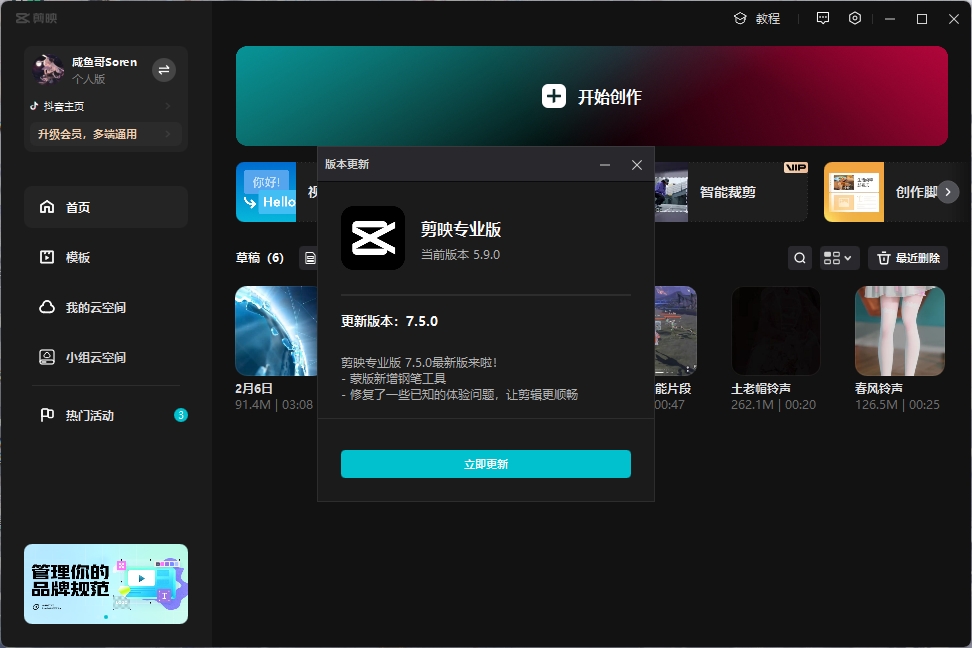The image size is (972, 648).
Task: Click the 管理你的品牌规范 promo banner
Action: coord(106,584)
